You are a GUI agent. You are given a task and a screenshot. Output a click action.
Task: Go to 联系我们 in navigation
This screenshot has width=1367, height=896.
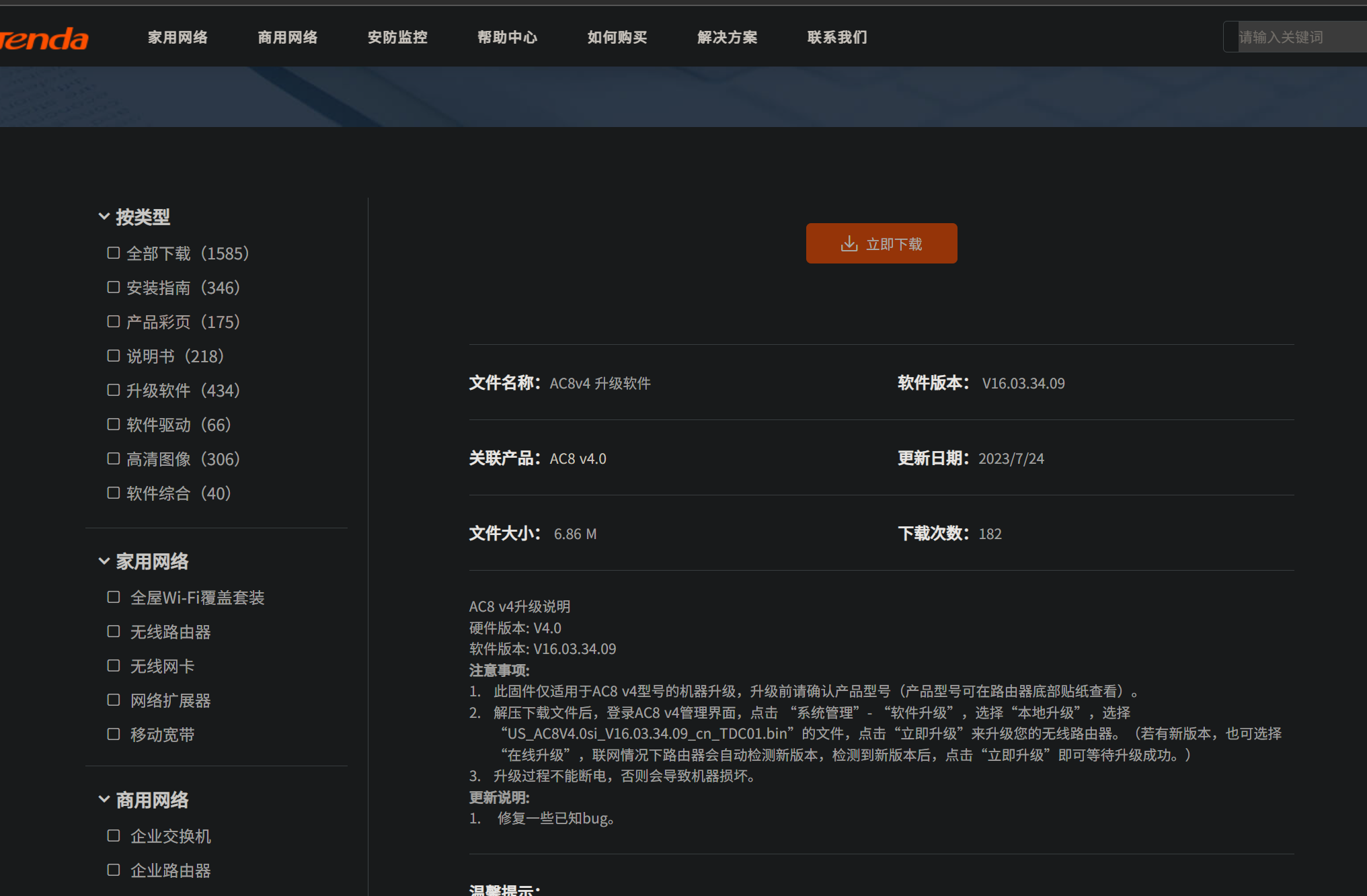pos(836,37)
